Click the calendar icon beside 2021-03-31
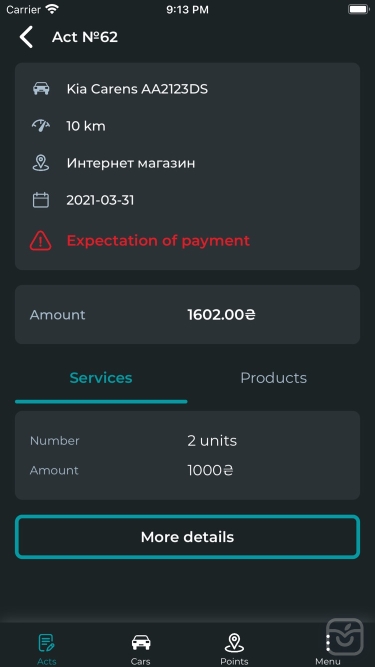This screenshot has width=375, height=667. point(41,200)
